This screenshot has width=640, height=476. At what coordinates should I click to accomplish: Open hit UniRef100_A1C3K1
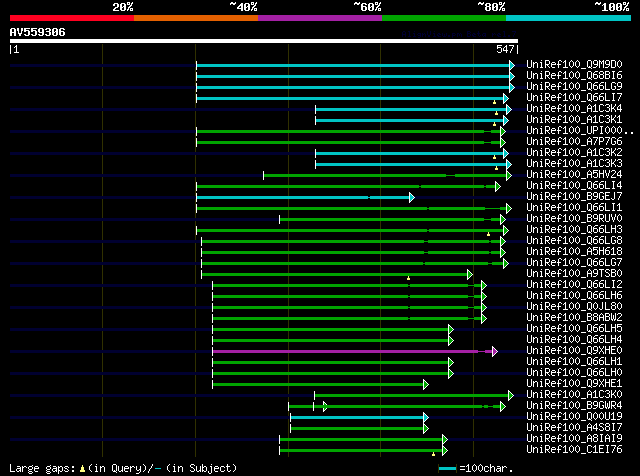[574, 120]
